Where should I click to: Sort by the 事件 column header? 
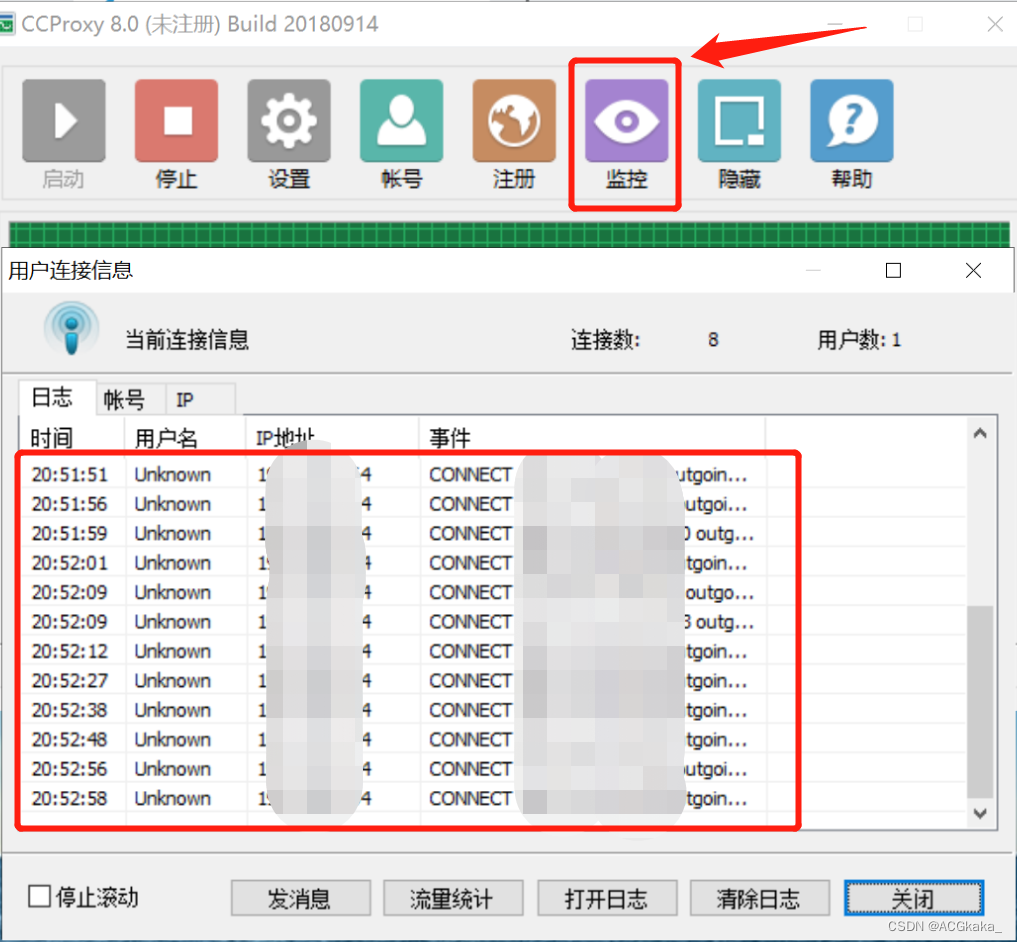[592, 438]
